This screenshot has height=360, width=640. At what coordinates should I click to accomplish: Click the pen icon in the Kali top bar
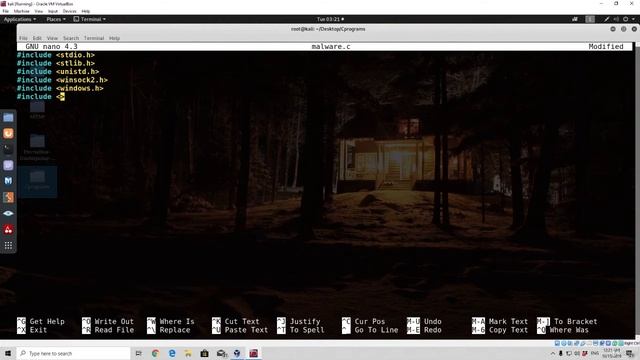click(607, 19)
